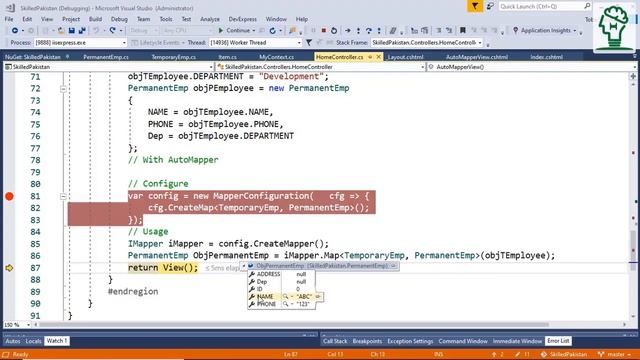The height and width of the screenshot is (360, 640).
Task: Switch to the _Layout.cshtml tab
Action: tap(405, 57)
